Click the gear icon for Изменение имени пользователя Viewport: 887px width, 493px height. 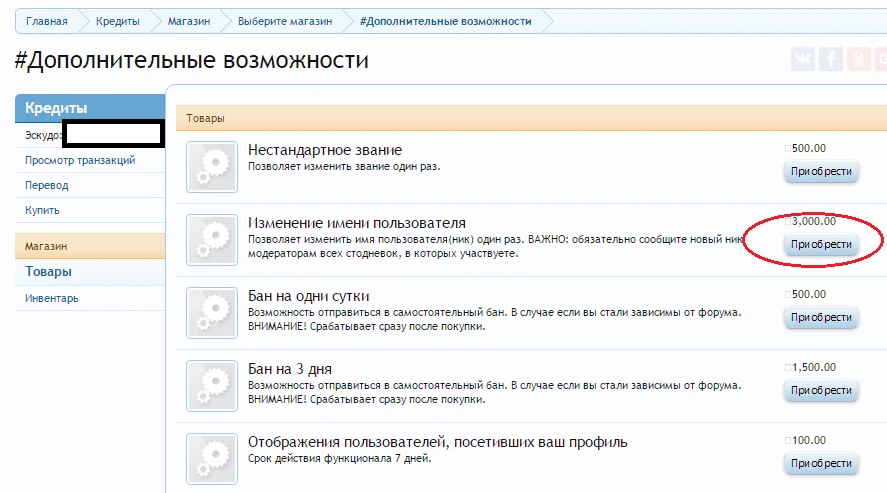[x=212, y=240]
